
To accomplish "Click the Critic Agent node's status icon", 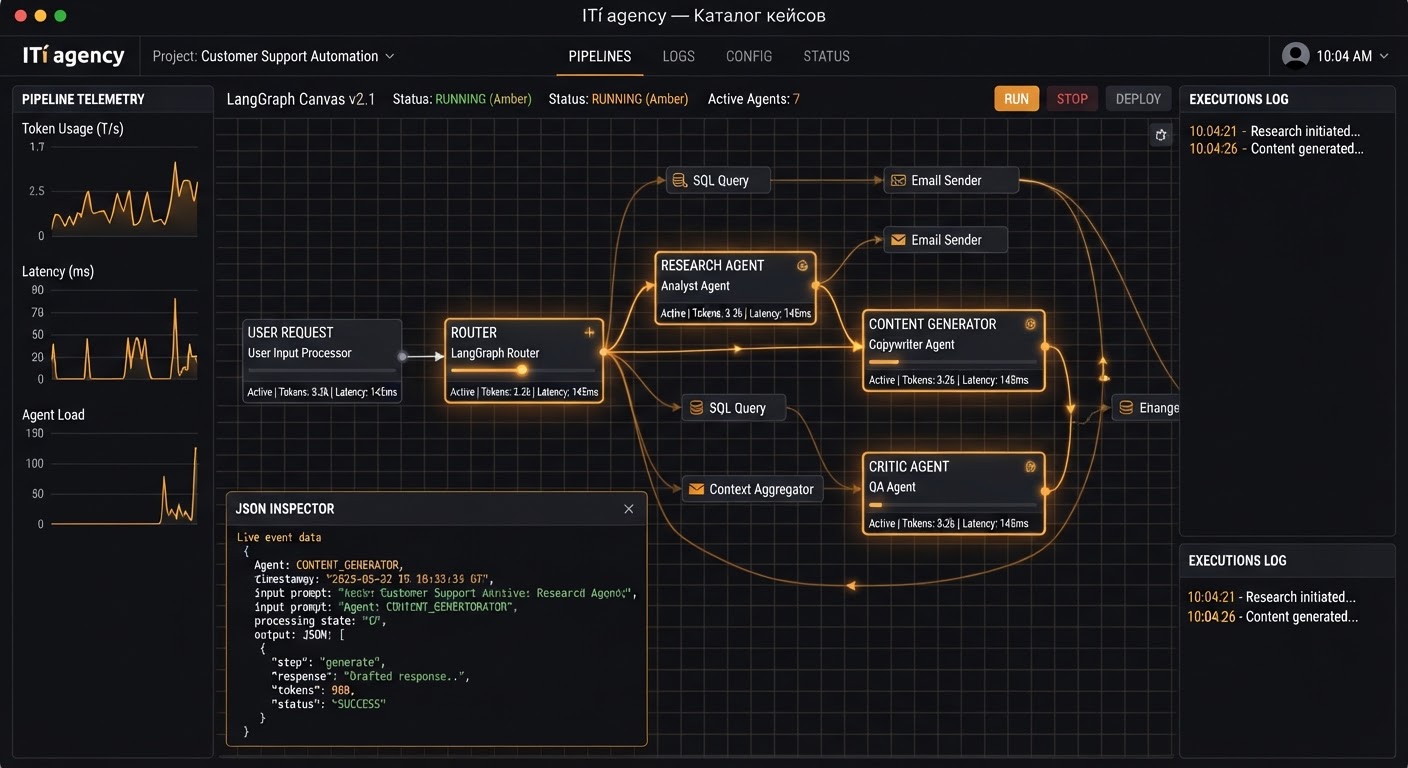I will pyautogui.click(x=1031, y=467).
